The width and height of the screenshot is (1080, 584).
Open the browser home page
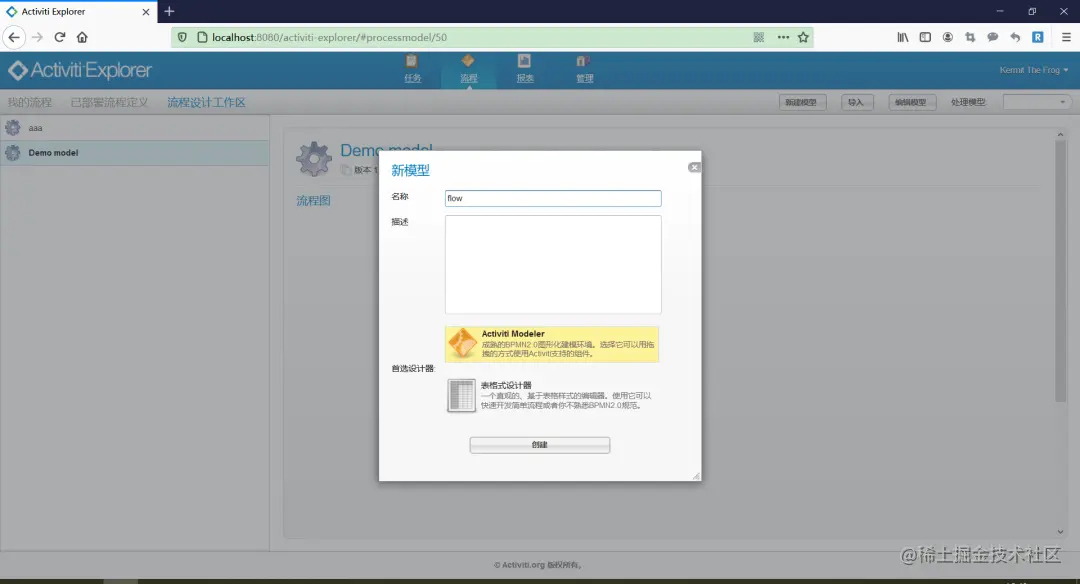tap(82, 37)
